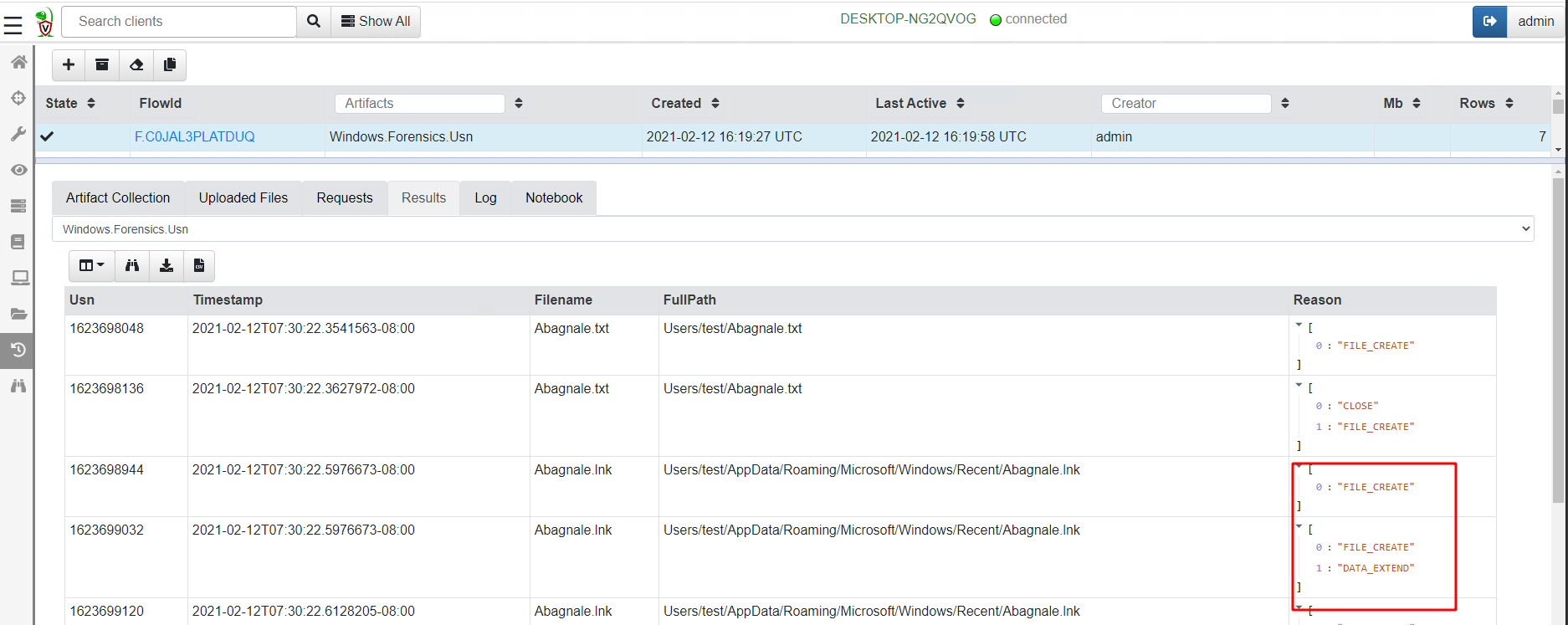The height and width of the screenshot is (625, 1568).
Task: Focus the Search clients input field
Action: (179, 21)
